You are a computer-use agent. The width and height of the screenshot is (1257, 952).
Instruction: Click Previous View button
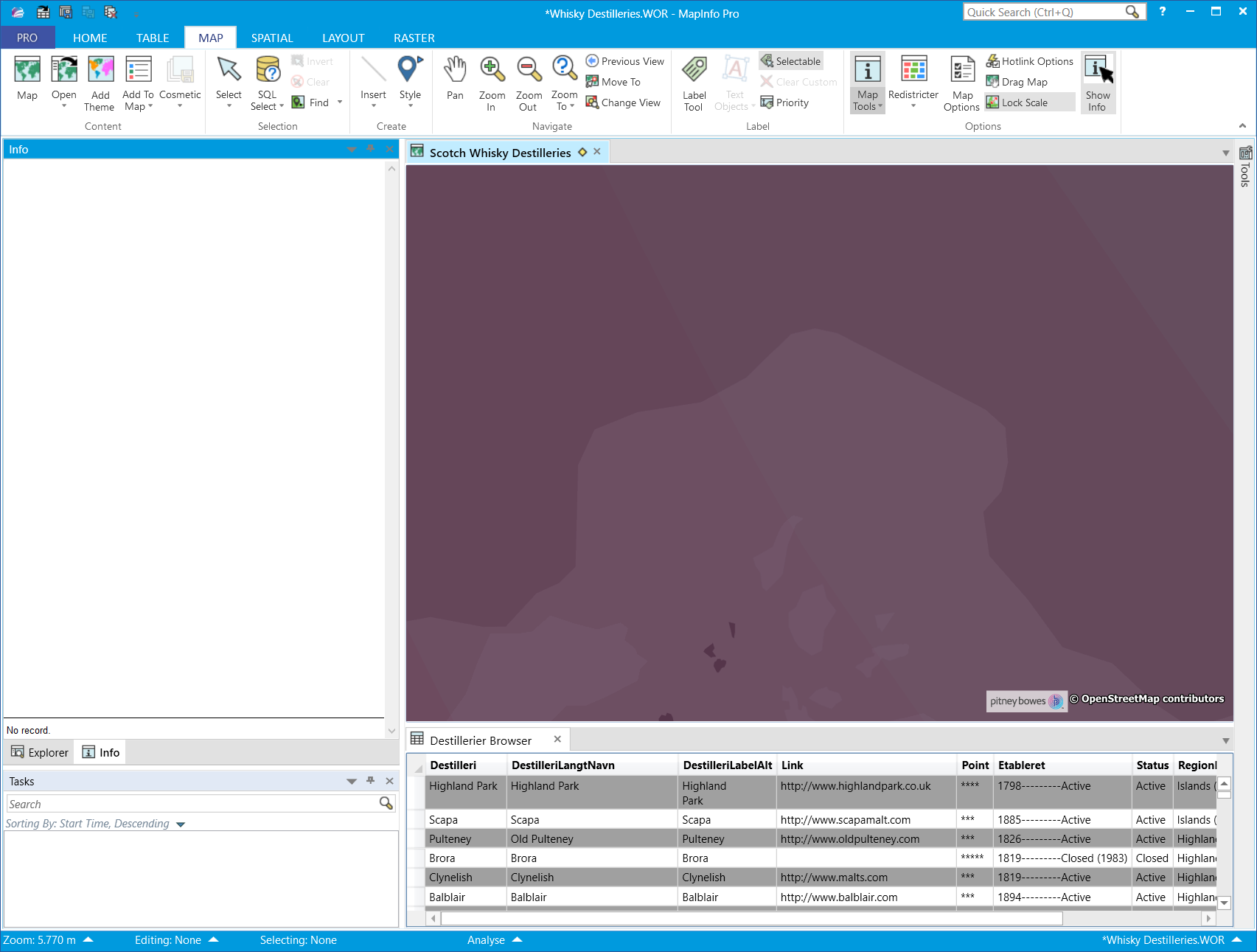click(x=625, y=61)
